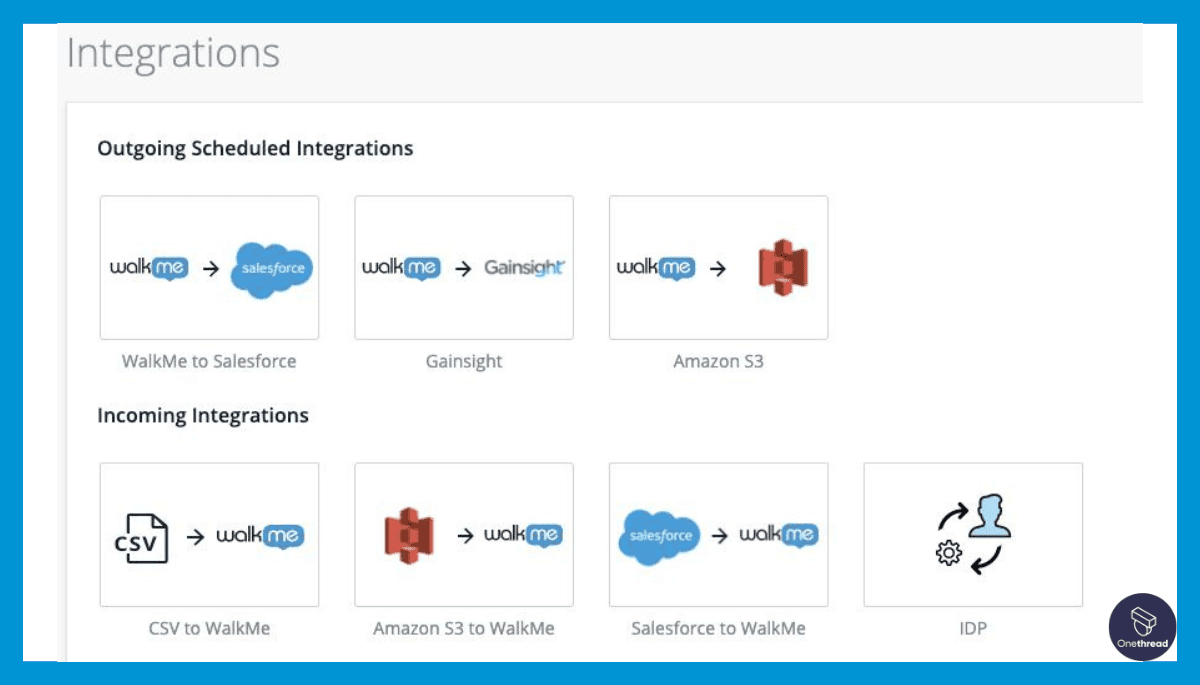Click the Onethread logo badge
The height and width of the screenshot is (685, 1200).
(1142, 627)
